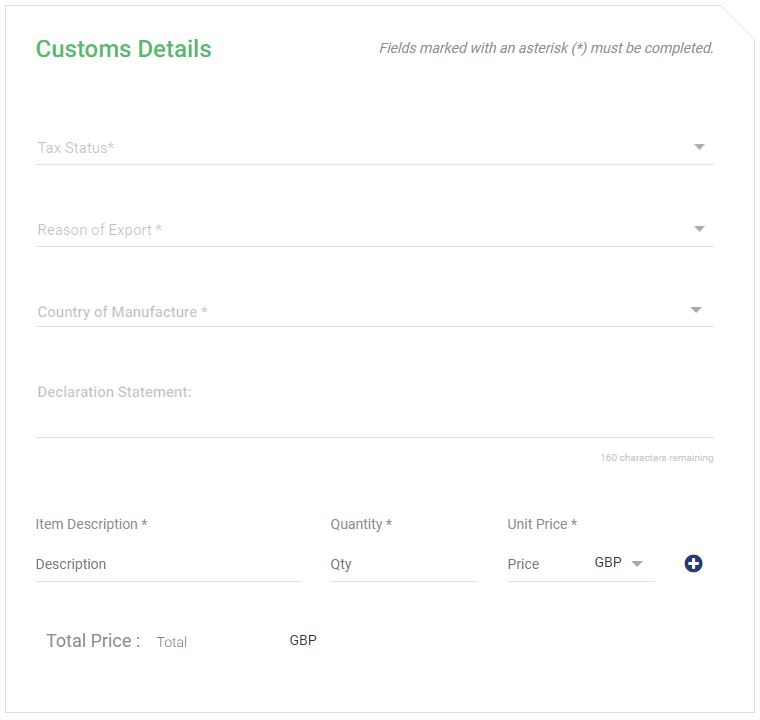Click the Qty input field
Image resolution: width=760 pixels, height=720 pixels.
coord(404,564)
